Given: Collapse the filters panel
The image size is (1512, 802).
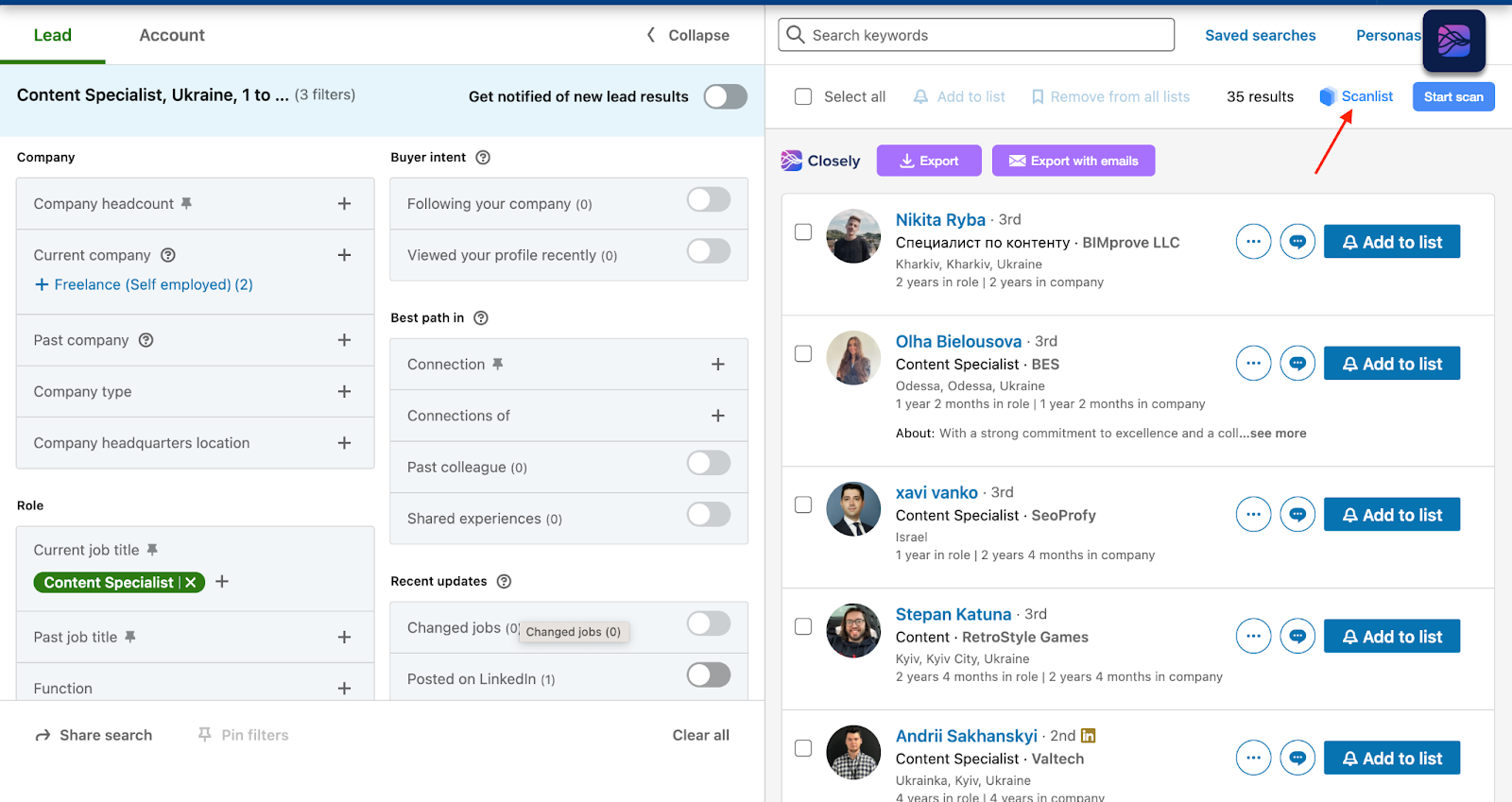Looking at the screenshot, I should click(x=688, y=35).
